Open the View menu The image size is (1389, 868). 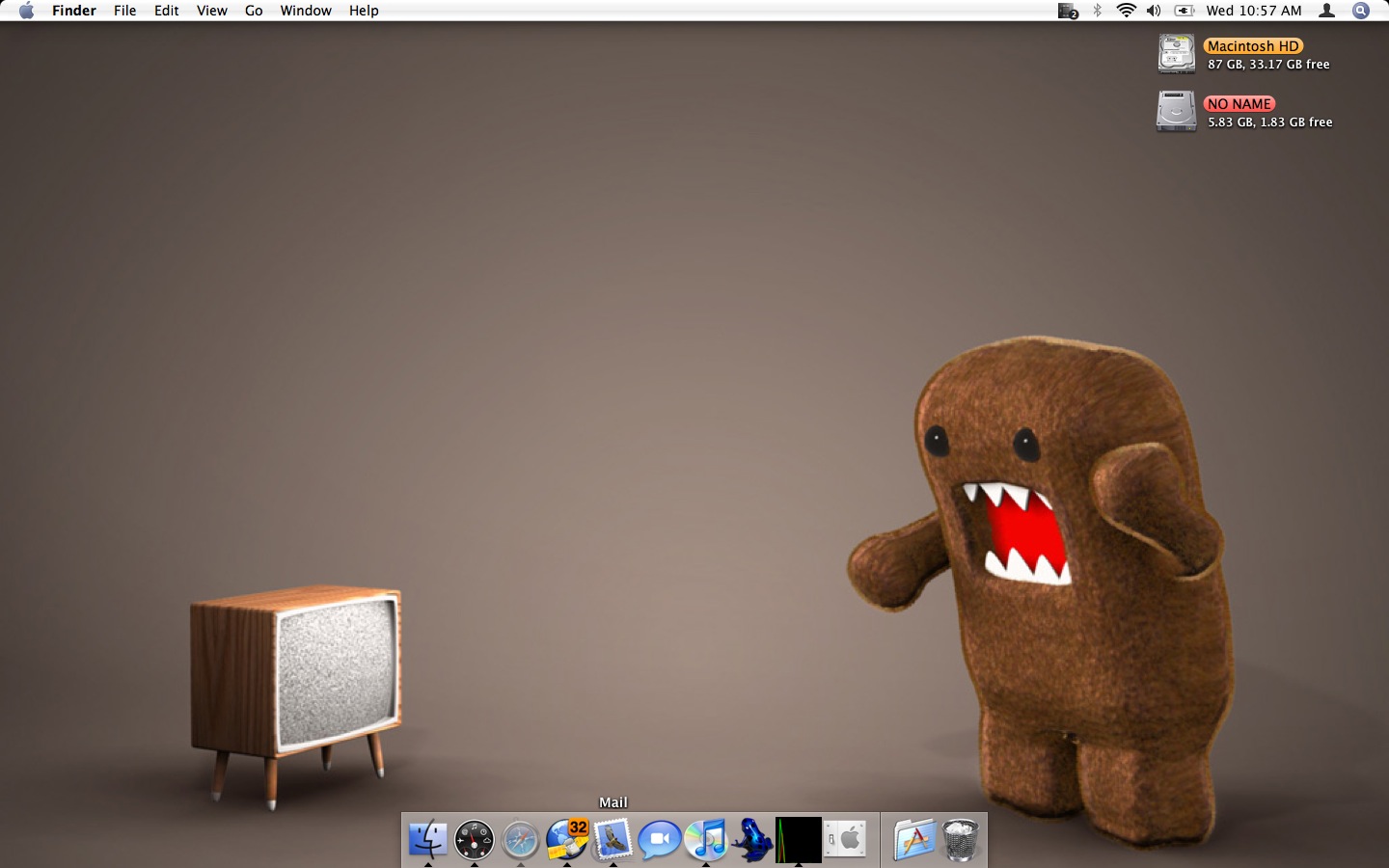[211, 11]
